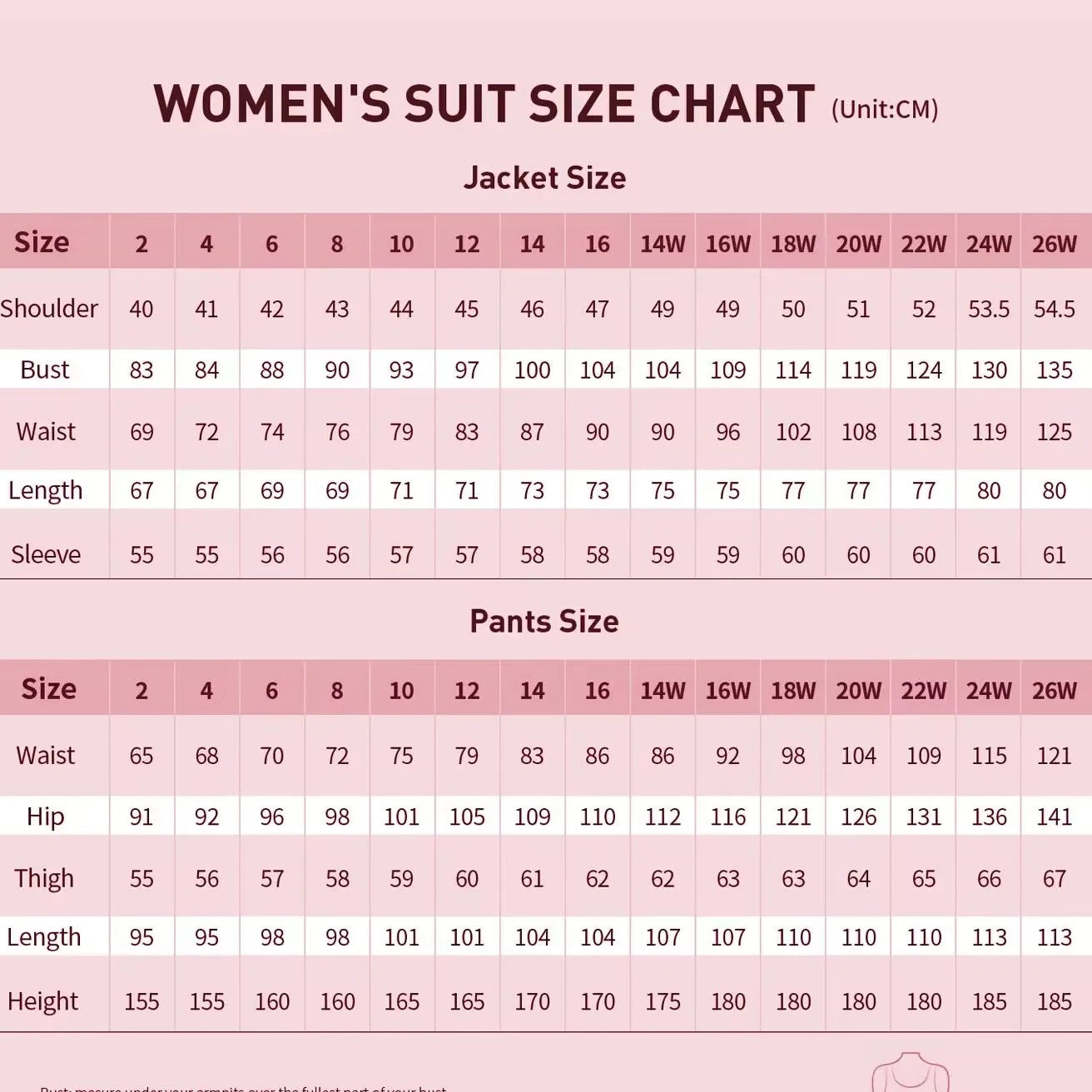Click the Shoulder row label

point(49,309)
